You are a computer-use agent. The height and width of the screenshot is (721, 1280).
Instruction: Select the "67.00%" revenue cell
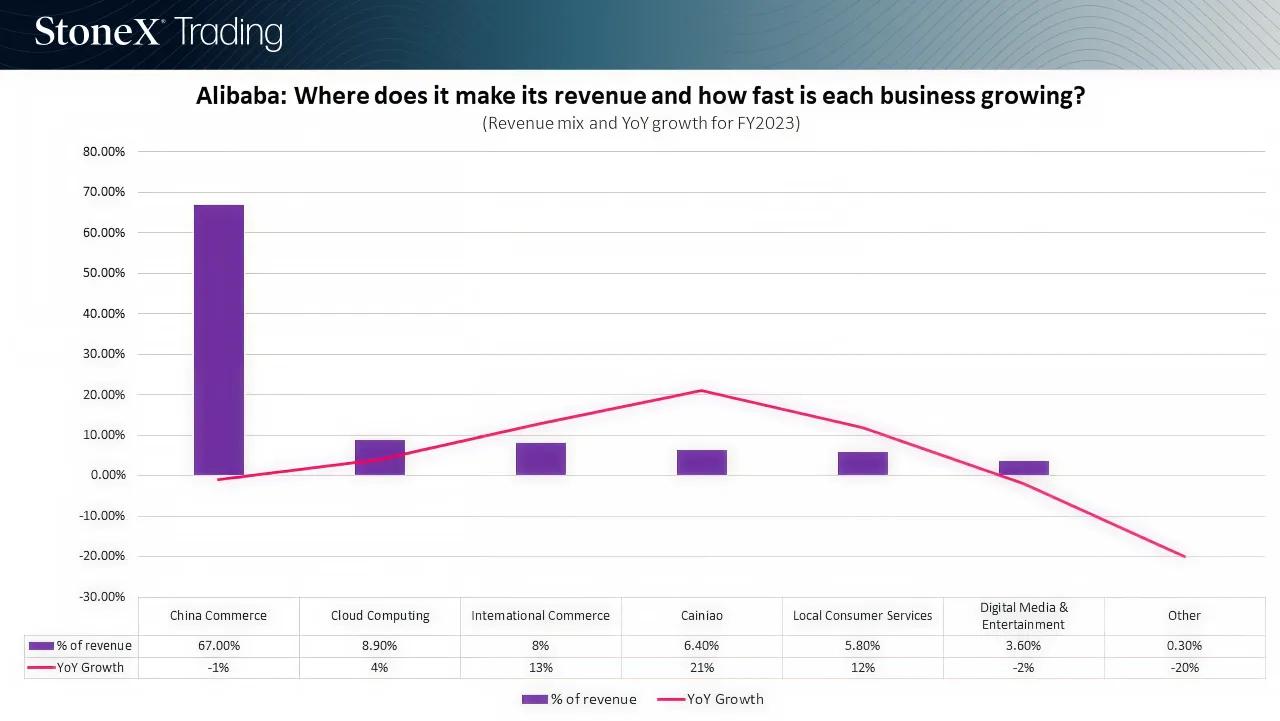point(219,646)
